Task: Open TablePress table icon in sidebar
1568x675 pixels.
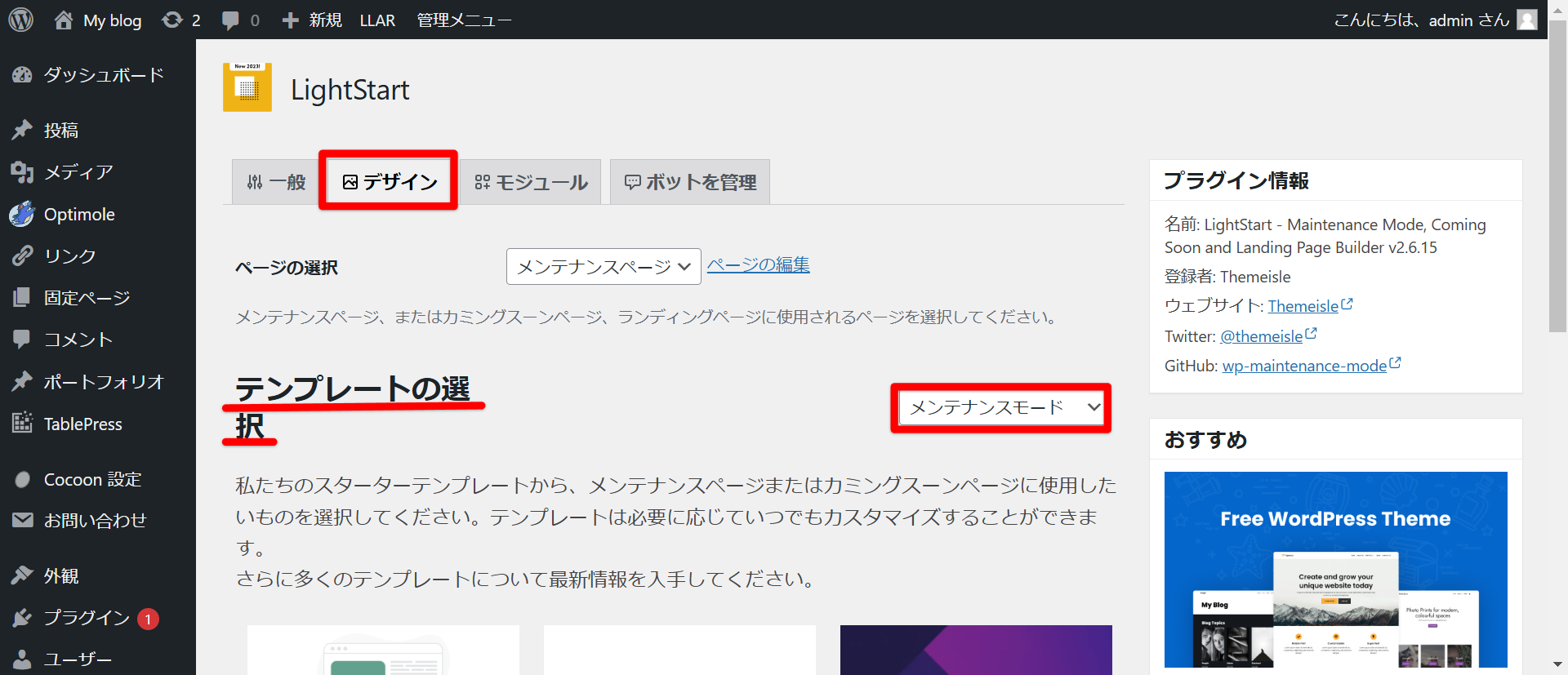Action: pyautogui.click(x=22, y=424)
